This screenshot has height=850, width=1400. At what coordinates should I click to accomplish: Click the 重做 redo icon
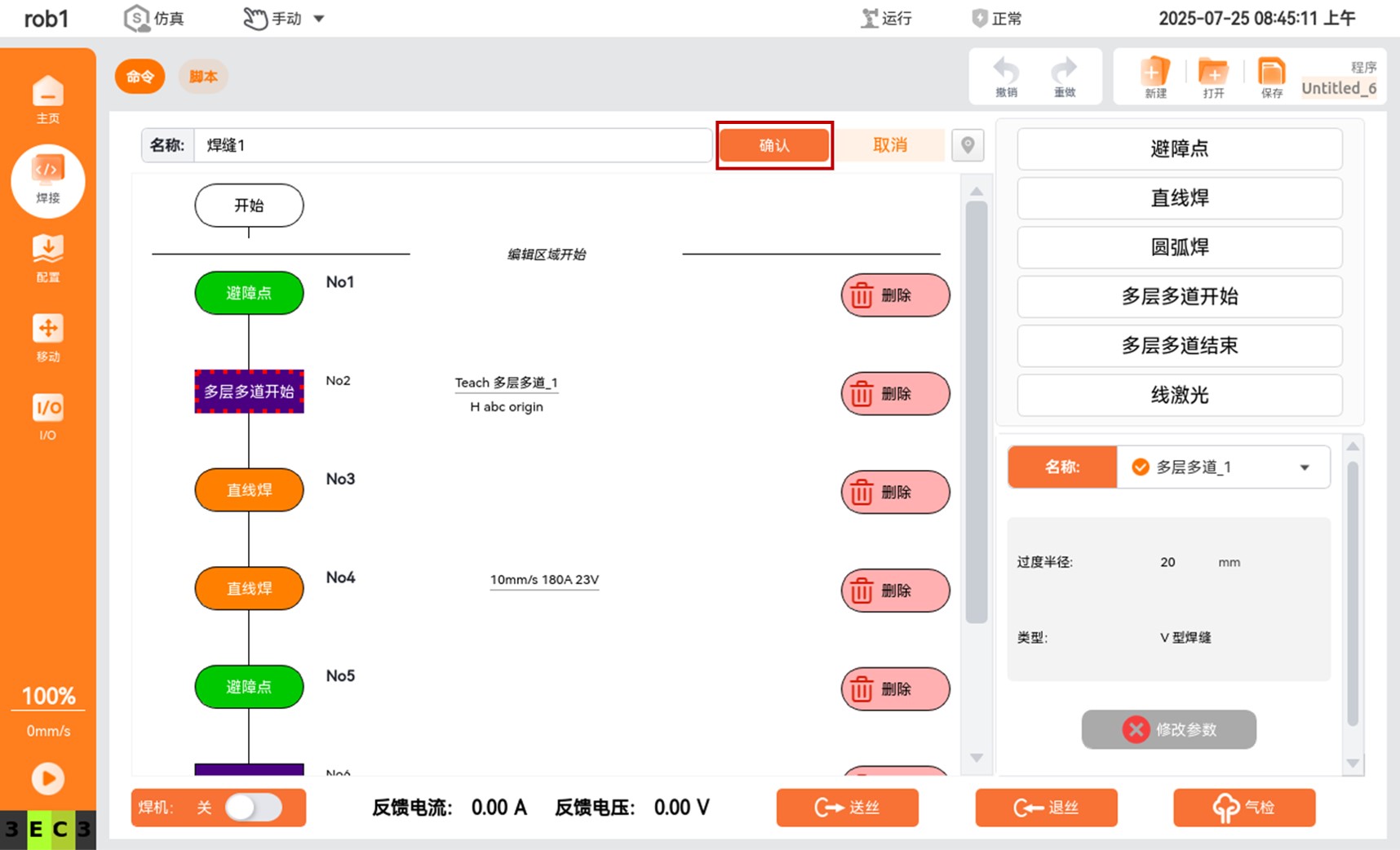point(1064,77)
